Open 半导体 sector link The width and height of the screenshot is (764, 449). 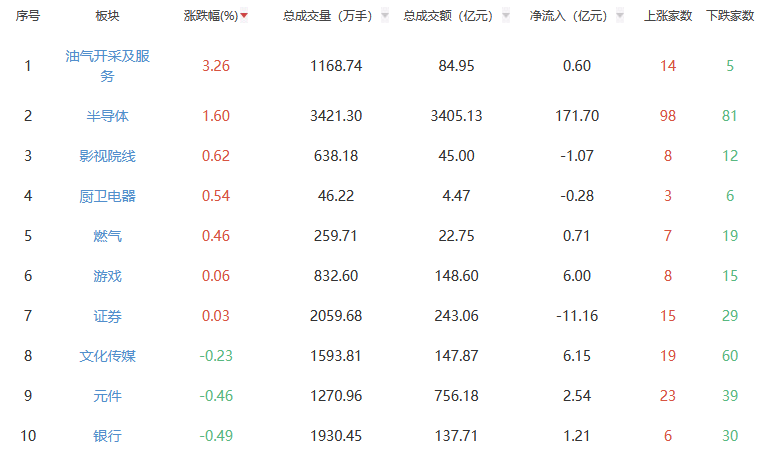tap(107, 116)
